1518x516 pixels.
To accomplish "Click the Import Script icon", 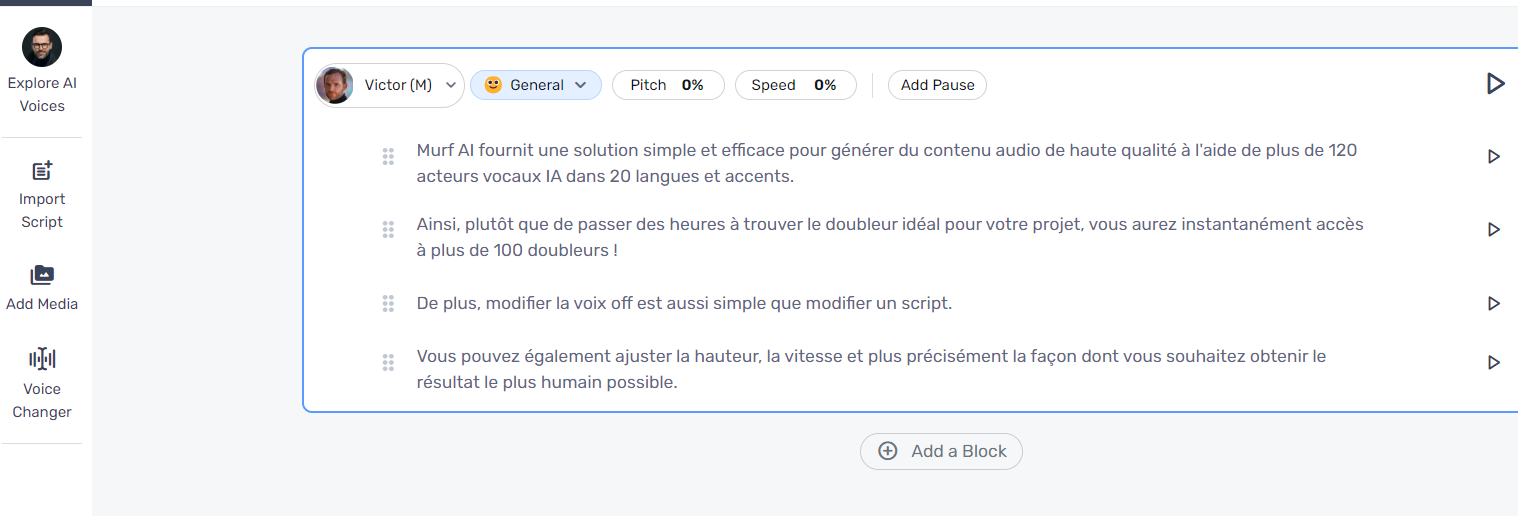I will (x=42, y=171).
